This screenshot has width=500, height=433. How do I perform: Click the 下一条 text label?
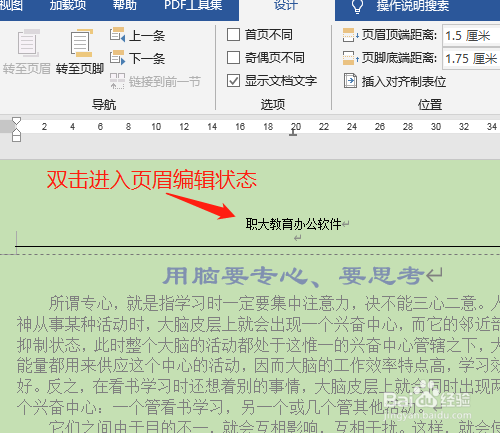point(147,58)
